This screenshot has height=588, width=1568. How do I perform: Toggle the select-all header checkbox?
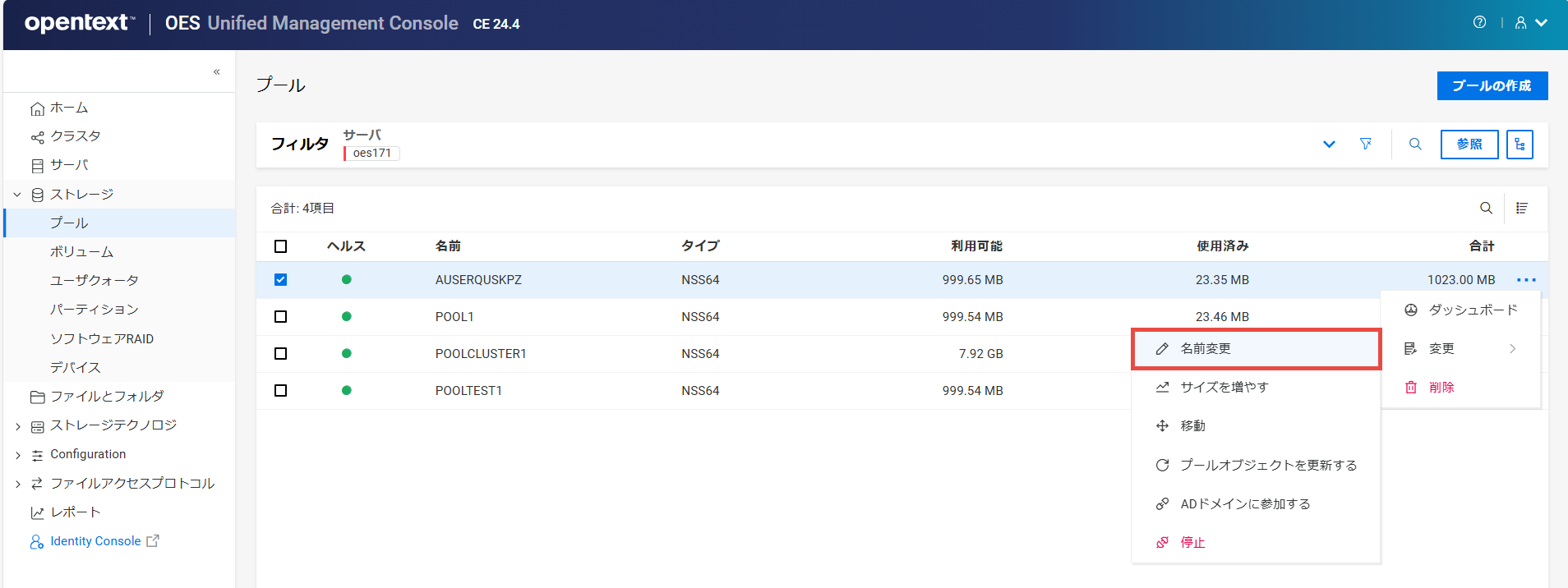pos(281,246)
